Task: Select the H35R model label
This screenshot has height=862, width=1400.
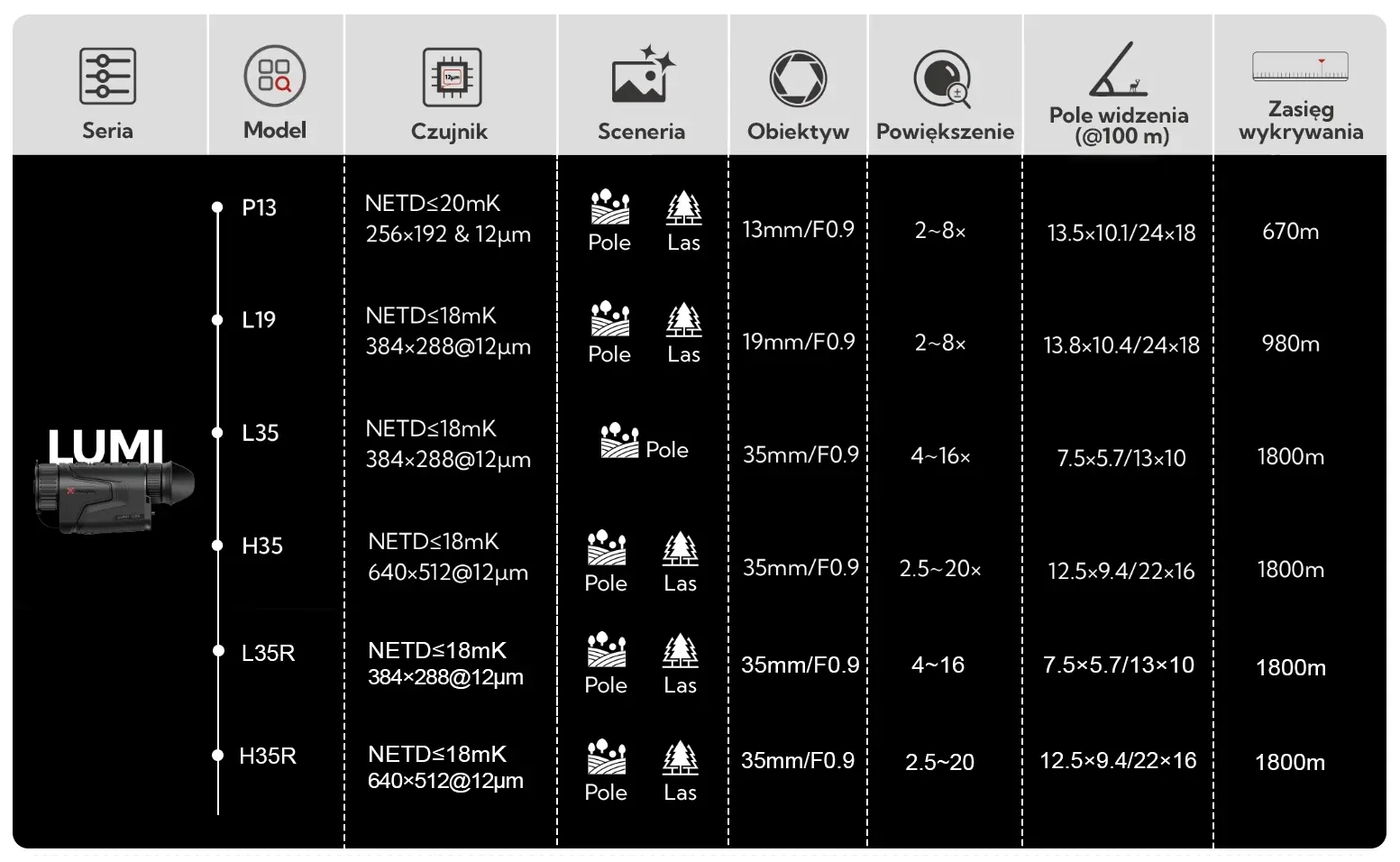Action: tap(268, 756)
